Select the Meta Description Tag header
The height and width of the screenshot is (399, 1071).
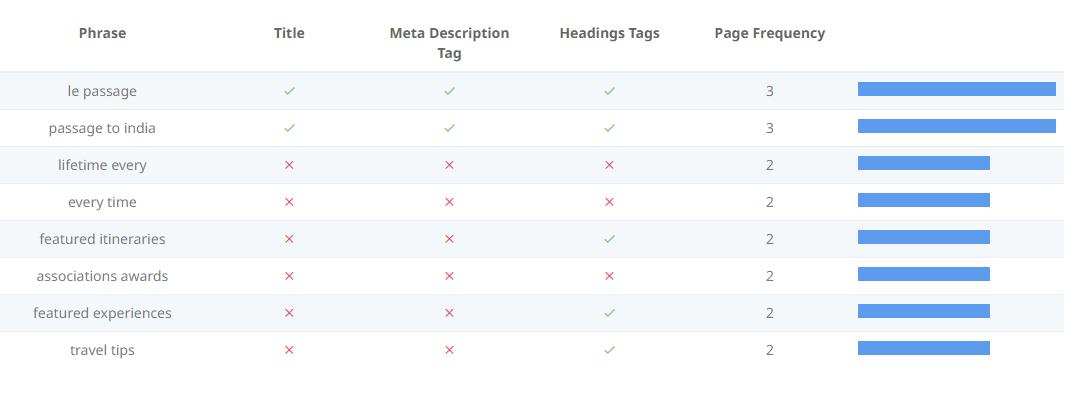(449, 43)
